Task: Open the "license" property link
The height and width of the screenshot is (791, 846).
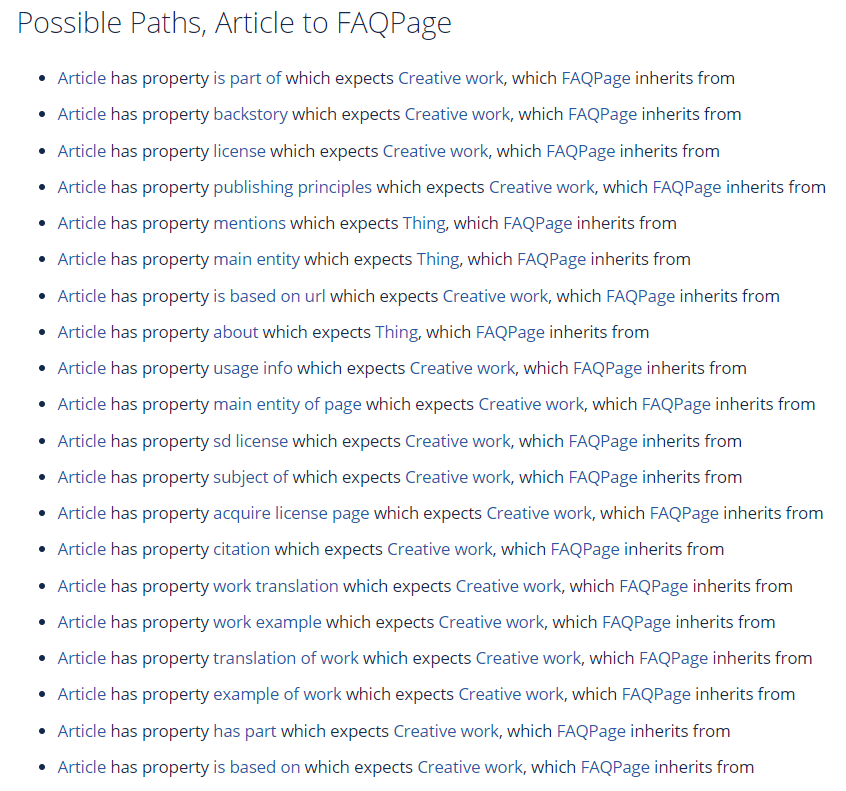Action: pos(240,151)
